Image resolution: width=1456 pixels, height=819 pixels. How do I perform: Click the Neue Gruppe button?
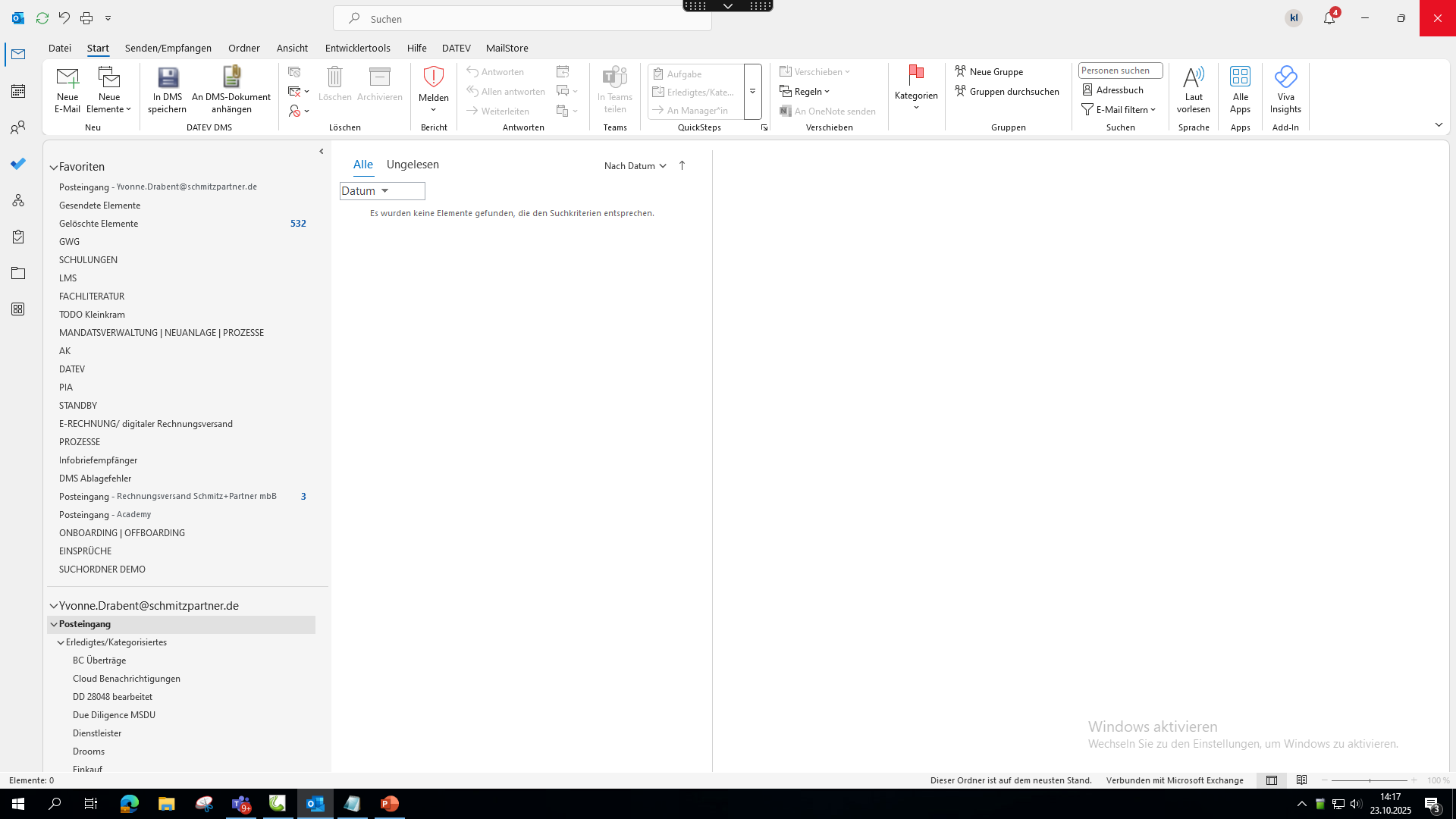(x=990, y=71)
